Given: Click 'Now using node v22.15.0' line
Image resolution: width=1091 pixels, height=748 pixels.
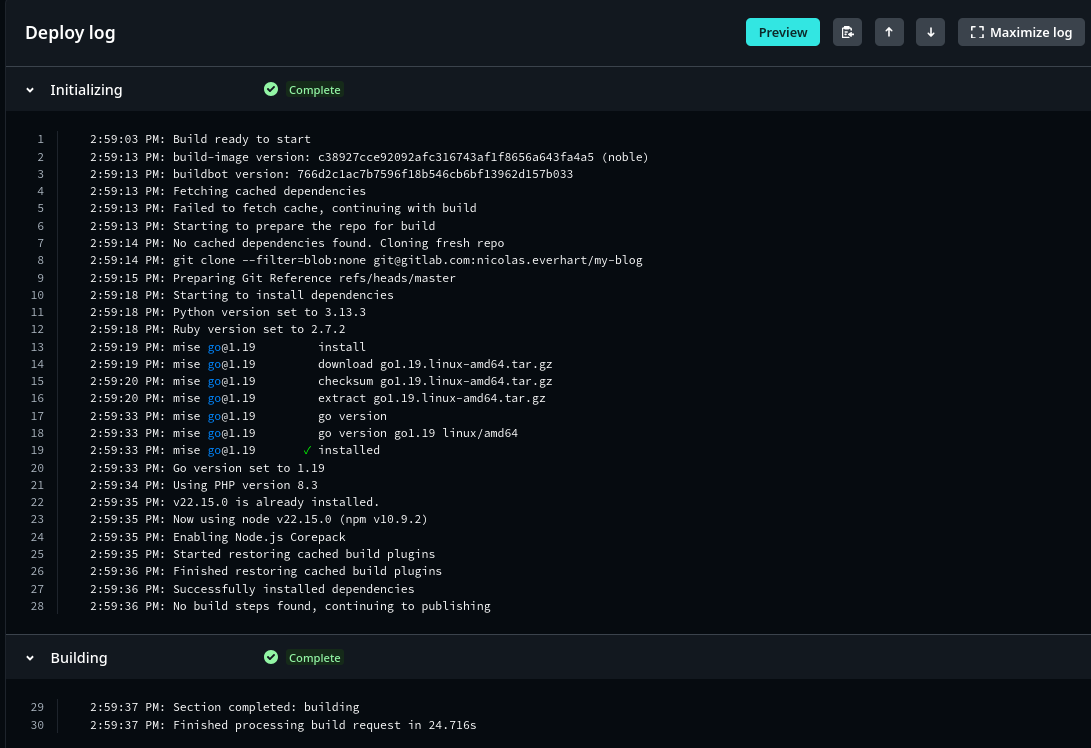Looking at the screenshot, I should pyautogui.click(x=259, y=519).
